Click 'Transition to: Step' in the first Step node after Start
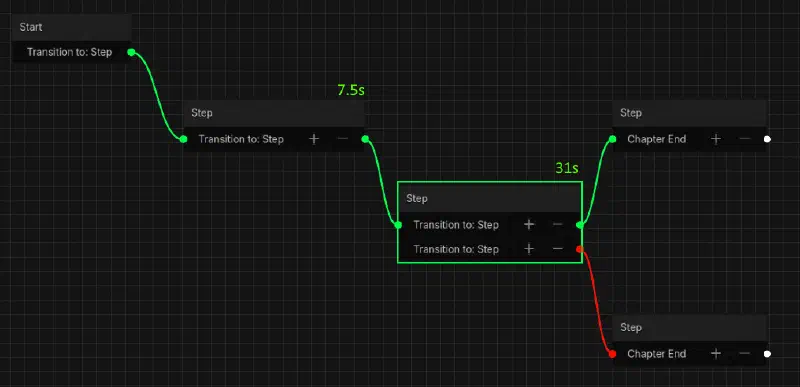The image size is (800, 387). tap(241, 139)
